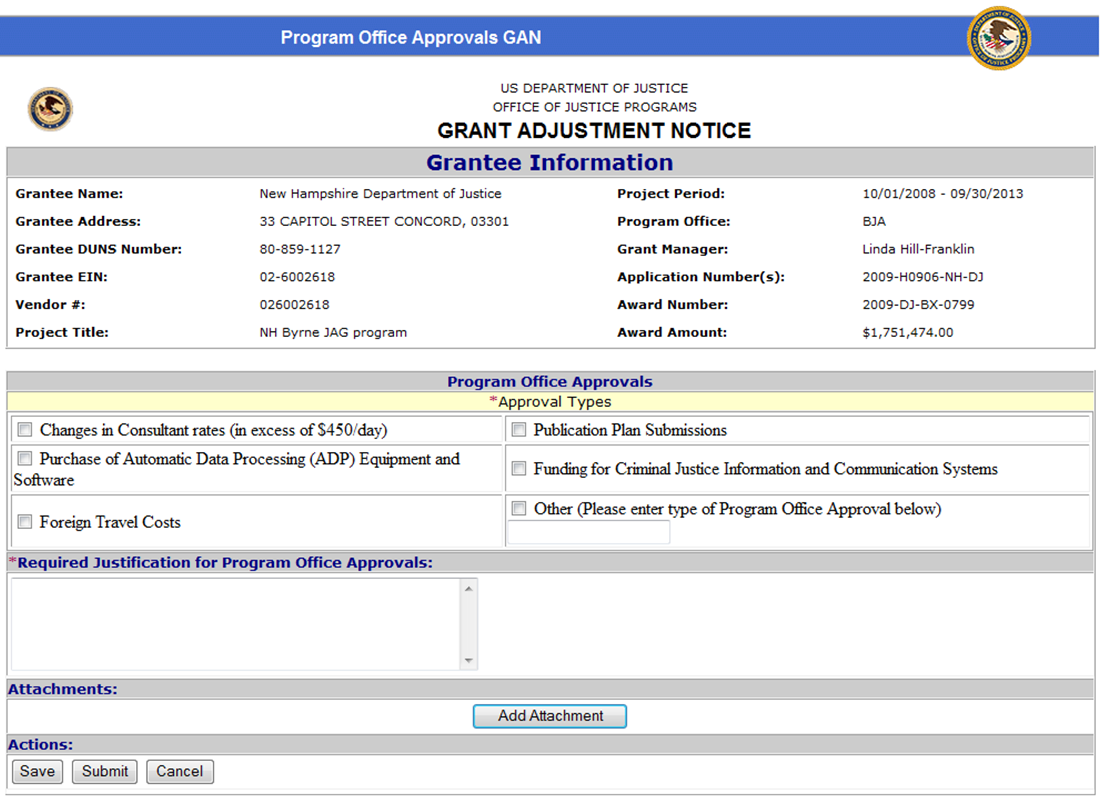Click the Award Amount label
Viewport: 1102px width, 800px height.
(x=672, y=333)
